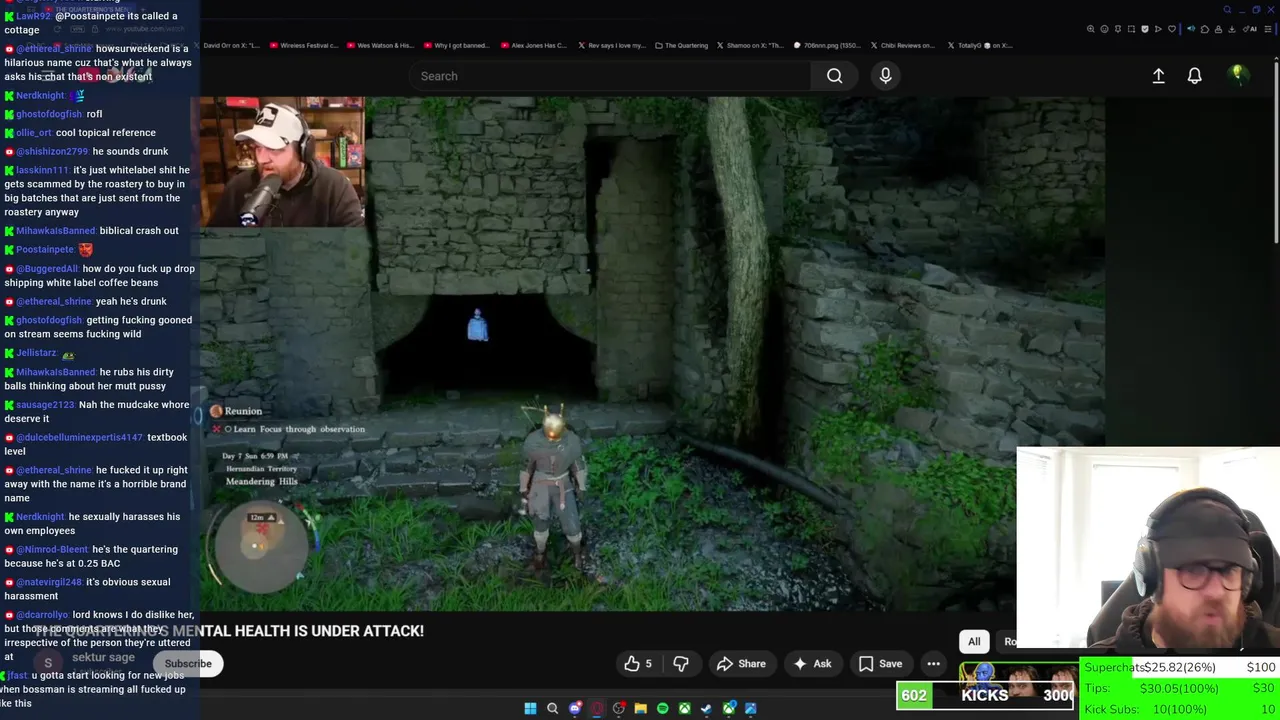This screenshot has width=1280, height=720.
Task: Open File Explorer from the taskbar
Action: tap(641, 708)
